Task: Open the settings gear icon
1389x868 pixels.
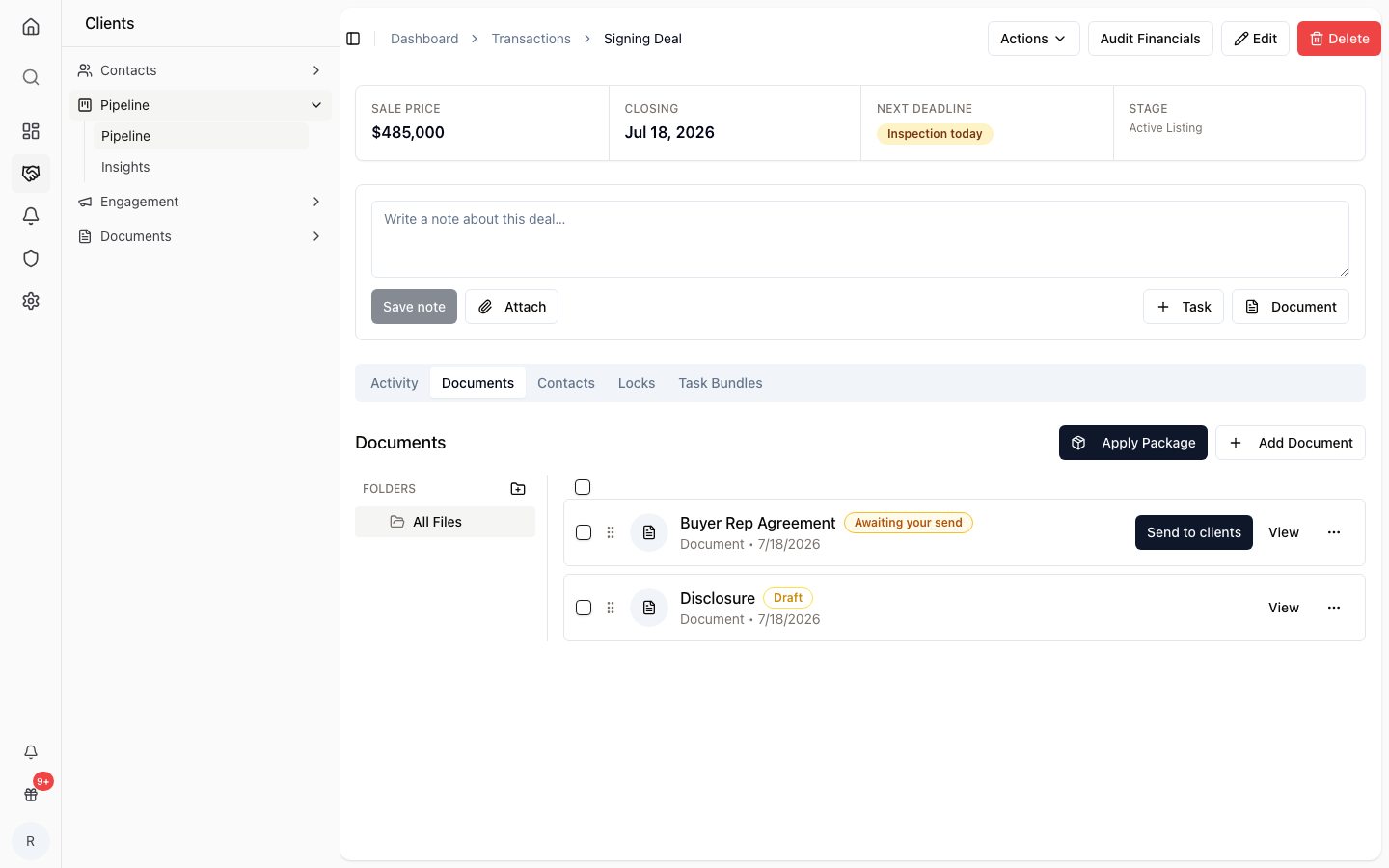Action: [31, 301]
